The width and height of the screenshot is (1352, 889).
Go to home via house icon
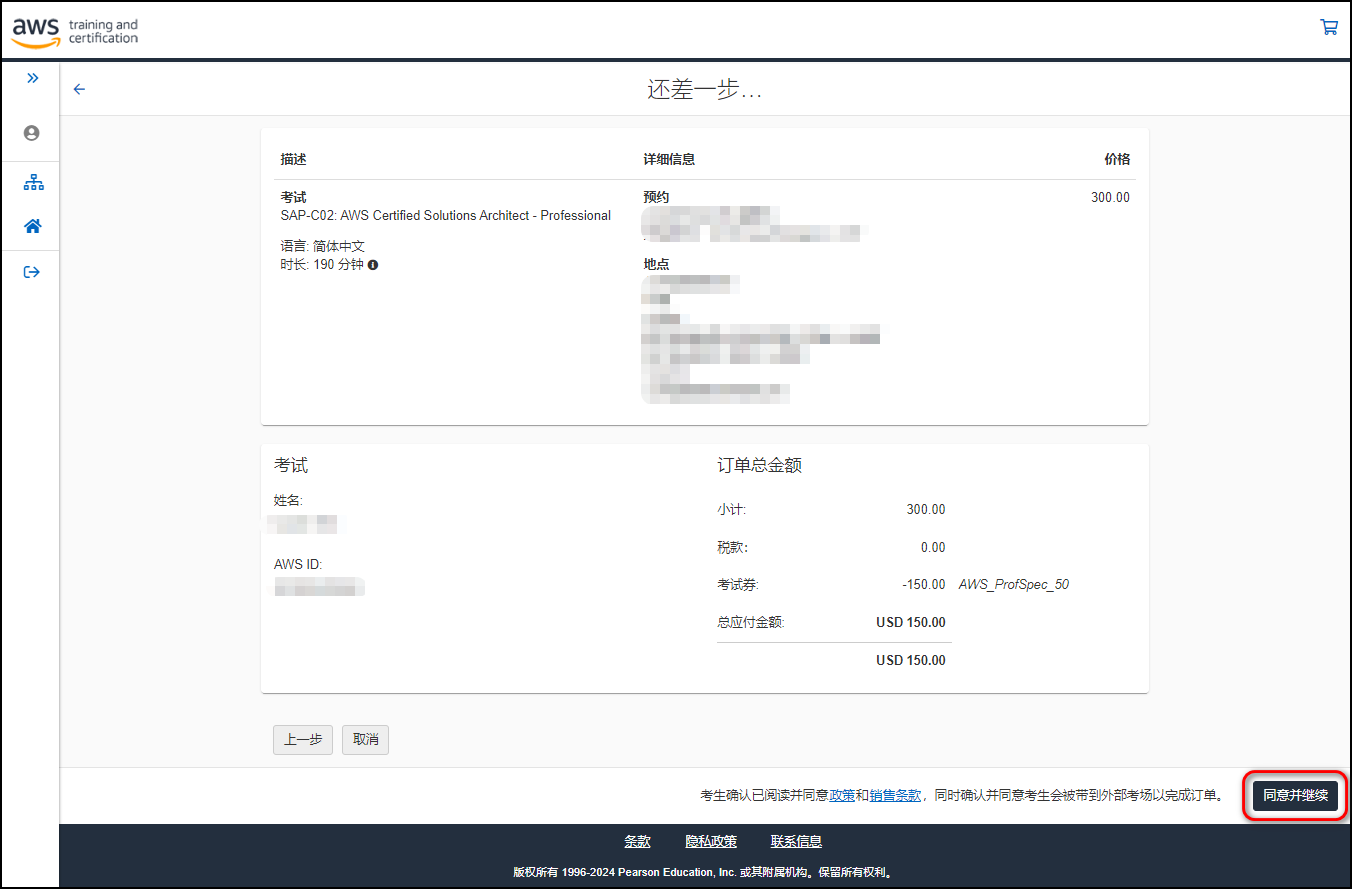pyautogui.click(x=33, y=226)
